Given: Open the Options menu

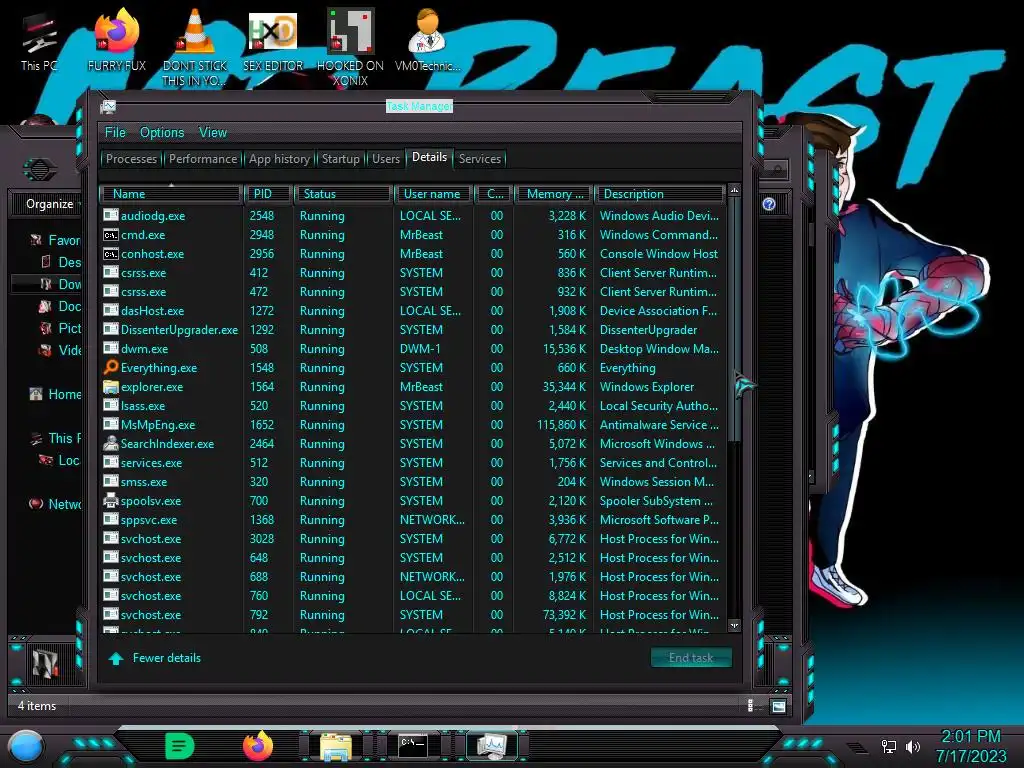Looking at the screenshot, I should pyautogui.click(x=162, y=133).
